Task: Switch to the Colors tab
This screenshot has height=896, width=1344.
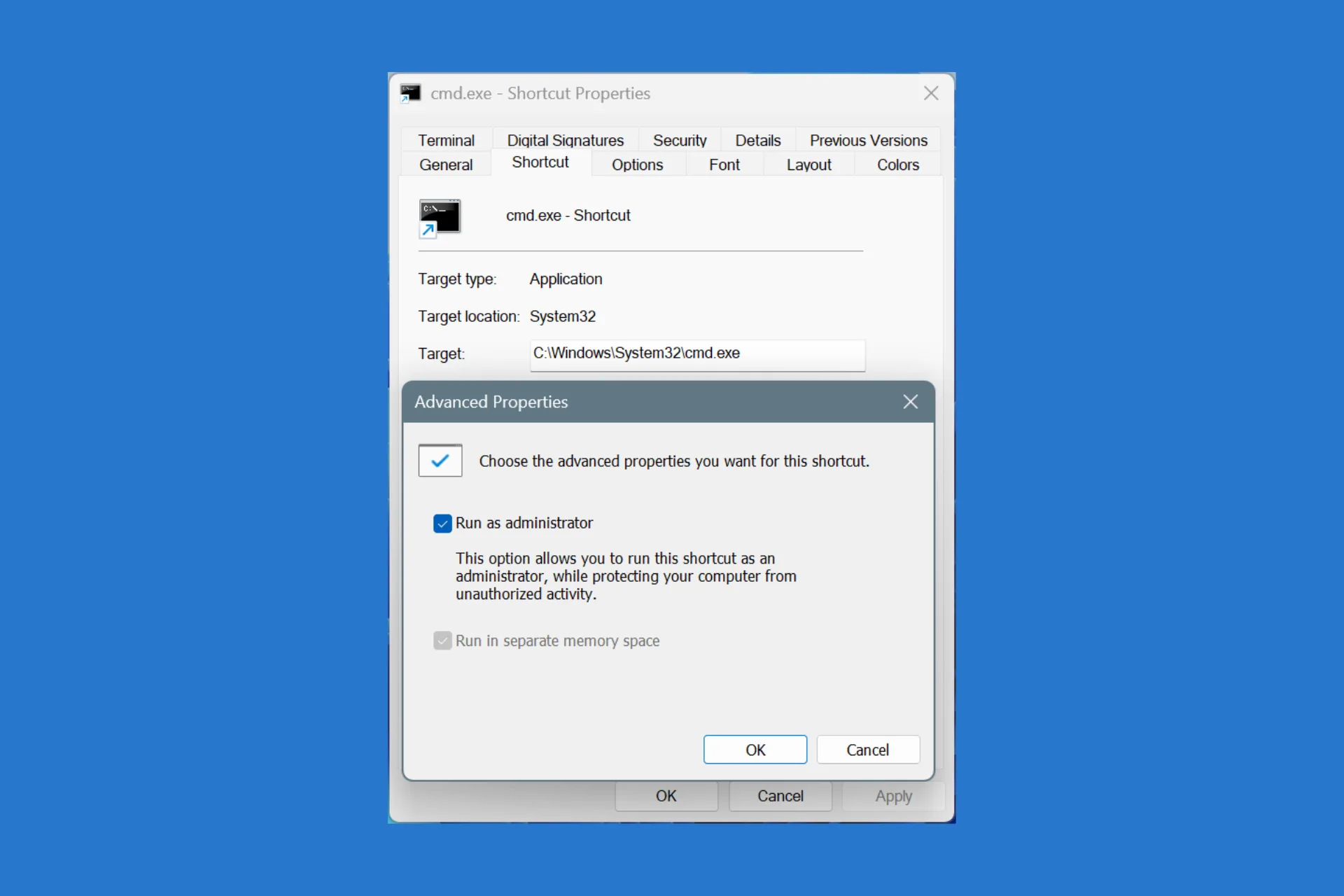Action: coord(897,164)
